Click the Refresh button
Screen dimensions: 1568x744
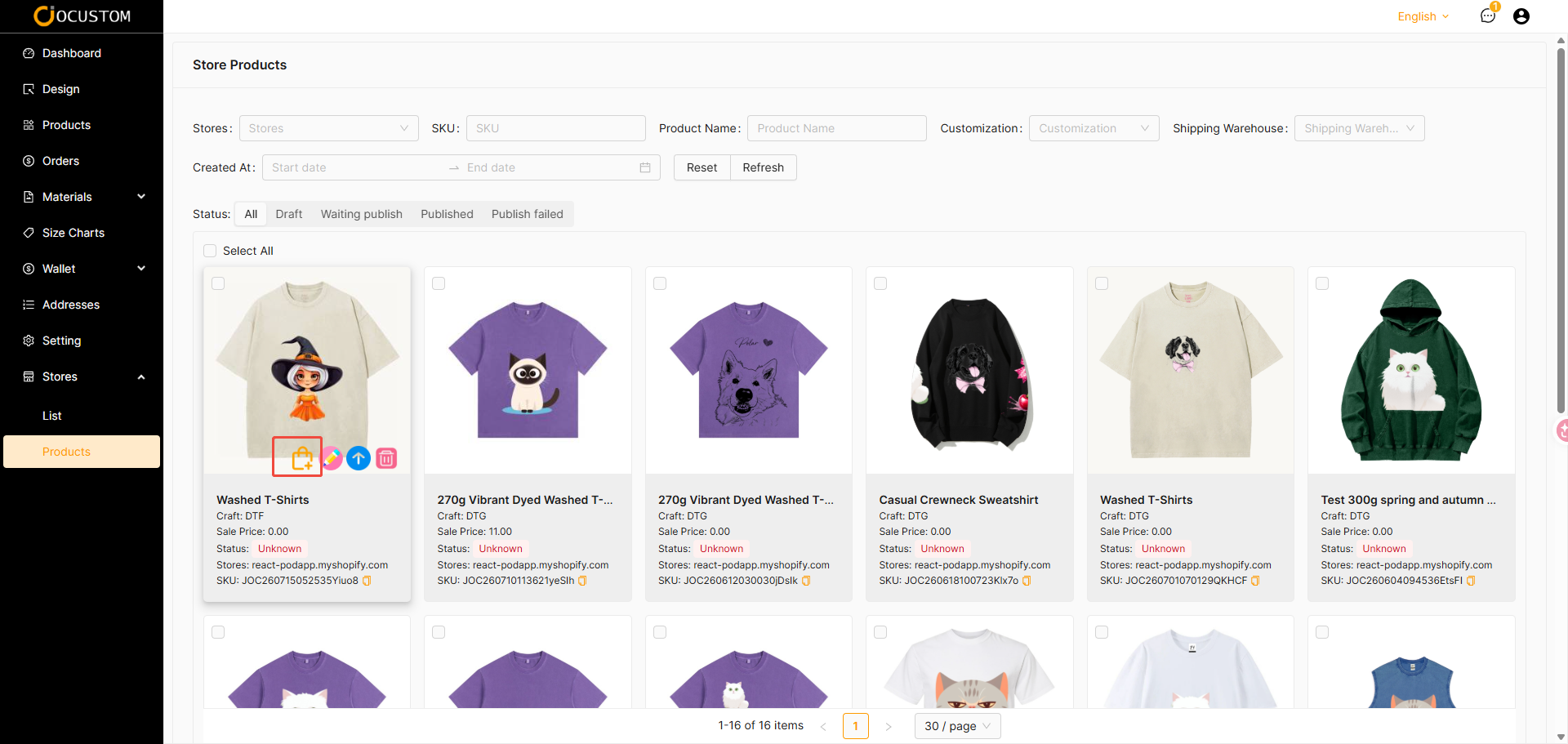pyautogui.click(x=764, y=167)
